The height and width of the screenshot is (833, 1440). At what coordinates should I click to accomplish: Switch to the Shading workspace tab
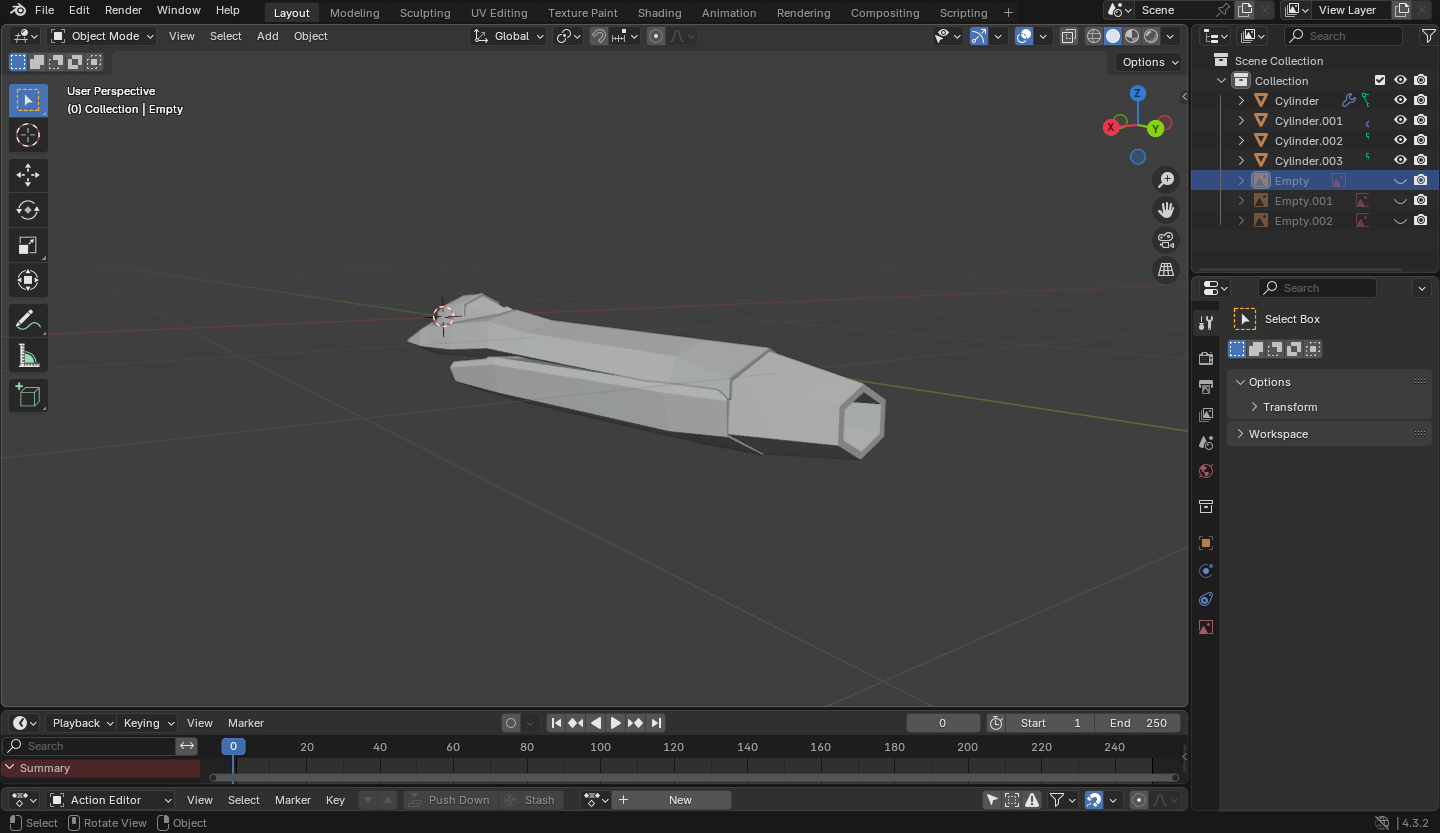pyautogui.click(x=659, y=13)
